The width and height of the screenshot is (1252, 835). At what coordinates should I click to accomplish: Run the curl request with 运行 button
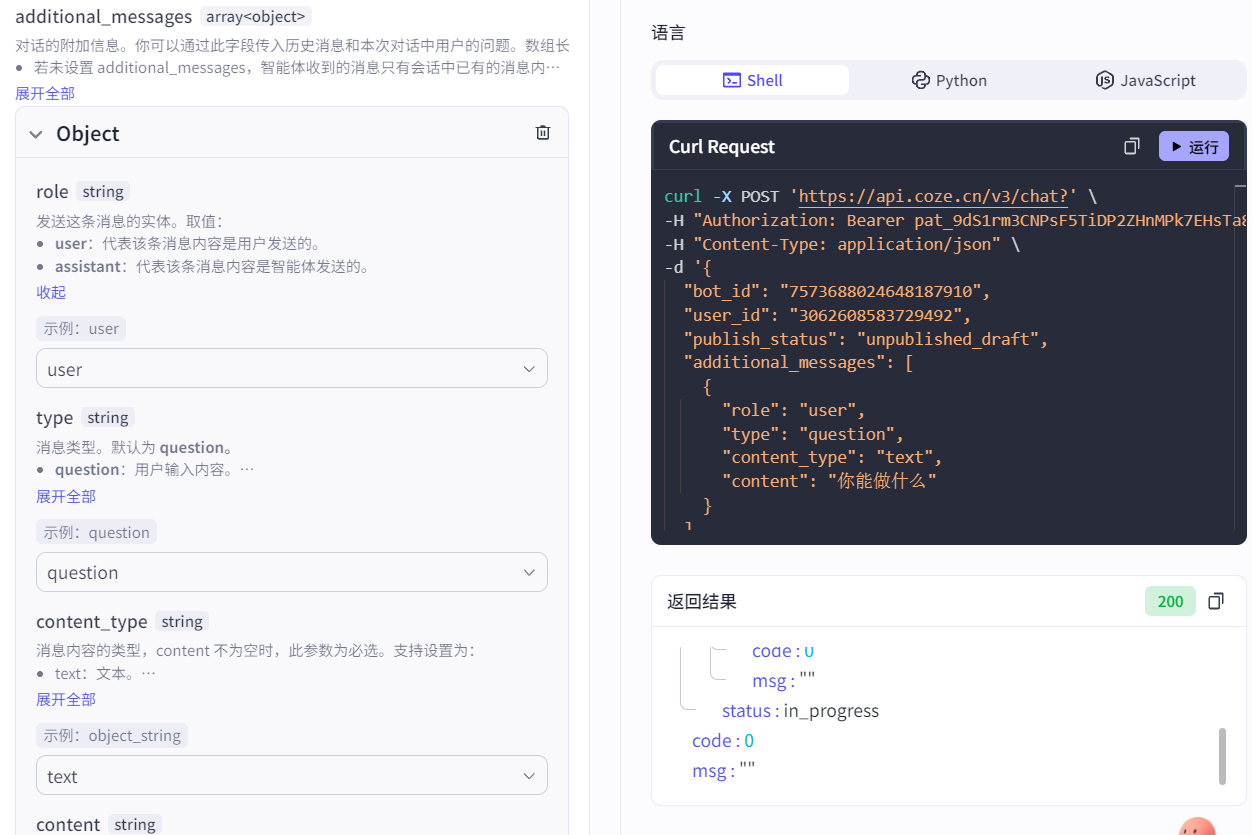click(x=1194, y=146)
